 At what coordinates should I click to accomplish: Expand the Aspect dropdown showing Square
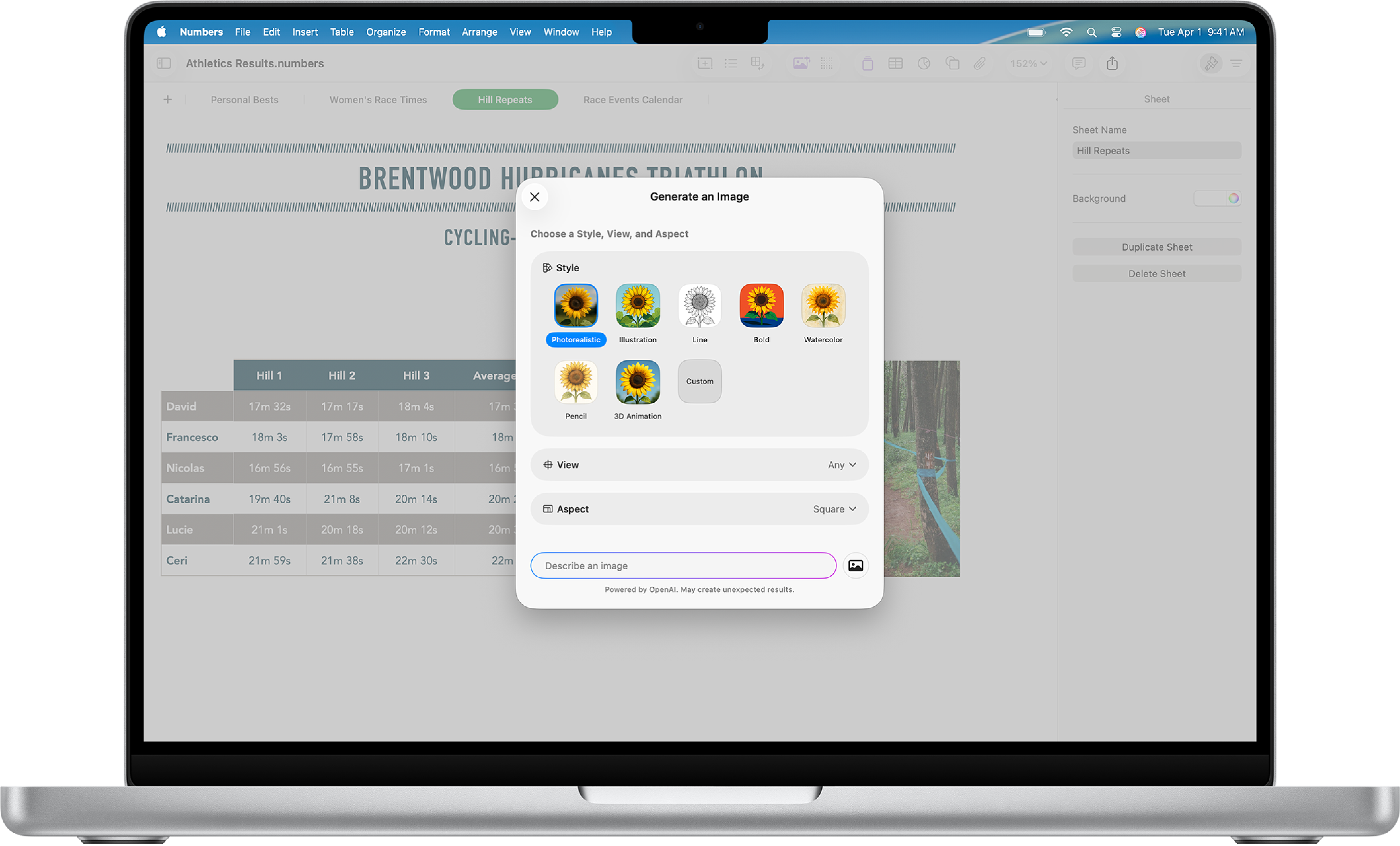tap(834, 509)
